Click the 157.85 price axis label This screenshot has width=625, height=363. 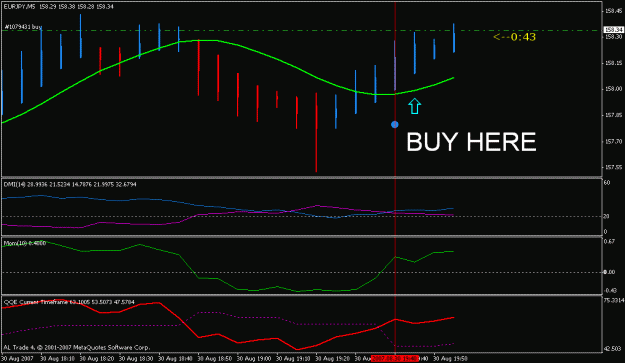[x=613, y=115]
